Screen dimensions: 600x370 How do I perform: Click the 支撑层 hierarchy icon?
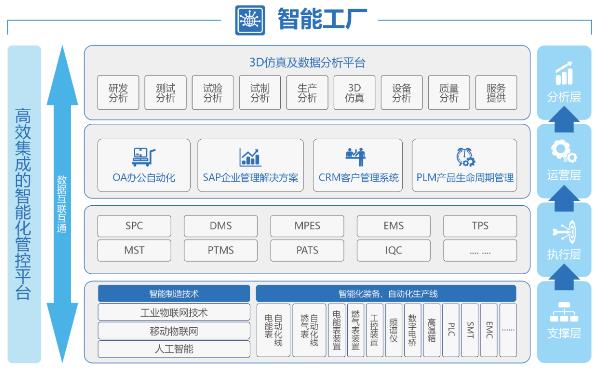(x=564, y=312)
